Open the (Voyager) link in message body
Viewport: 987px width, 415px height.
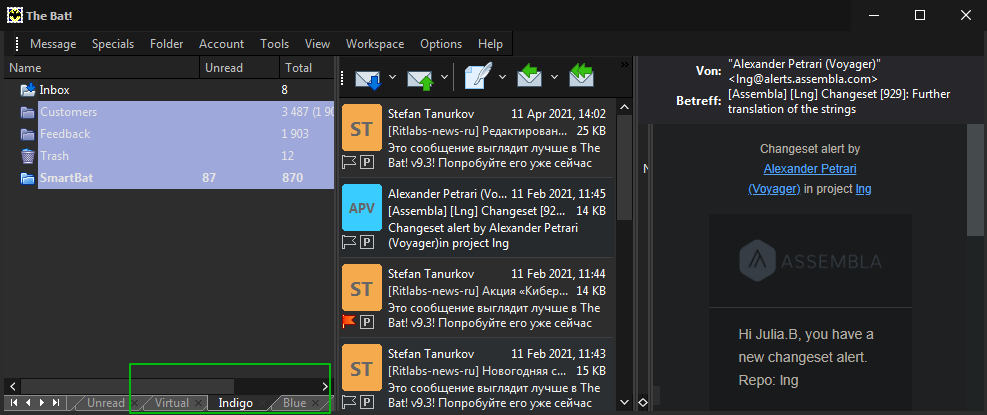coord(774,189)
